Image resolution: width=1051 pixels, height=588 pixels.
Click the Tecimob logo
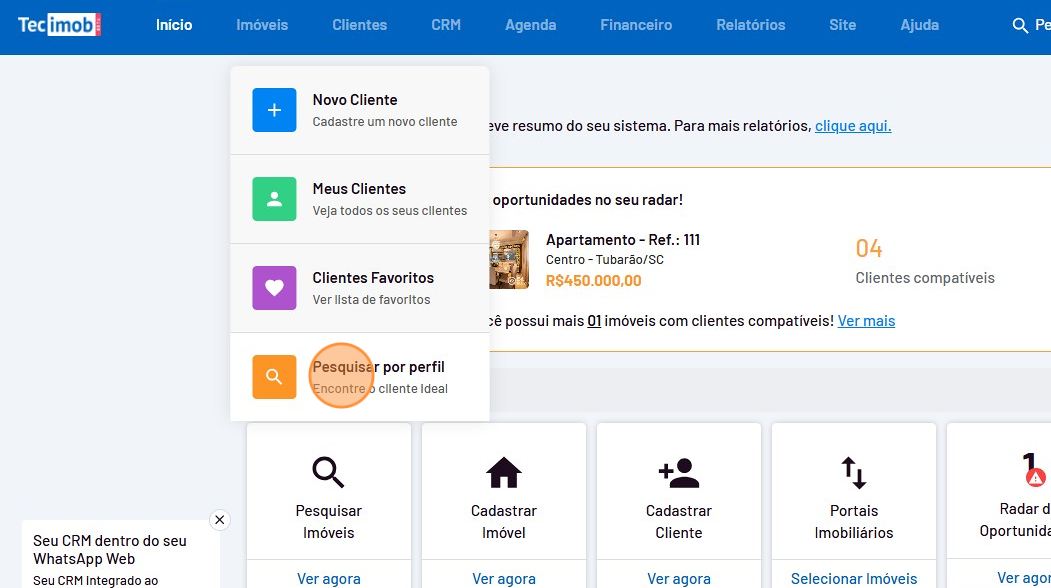click(59, 25)
